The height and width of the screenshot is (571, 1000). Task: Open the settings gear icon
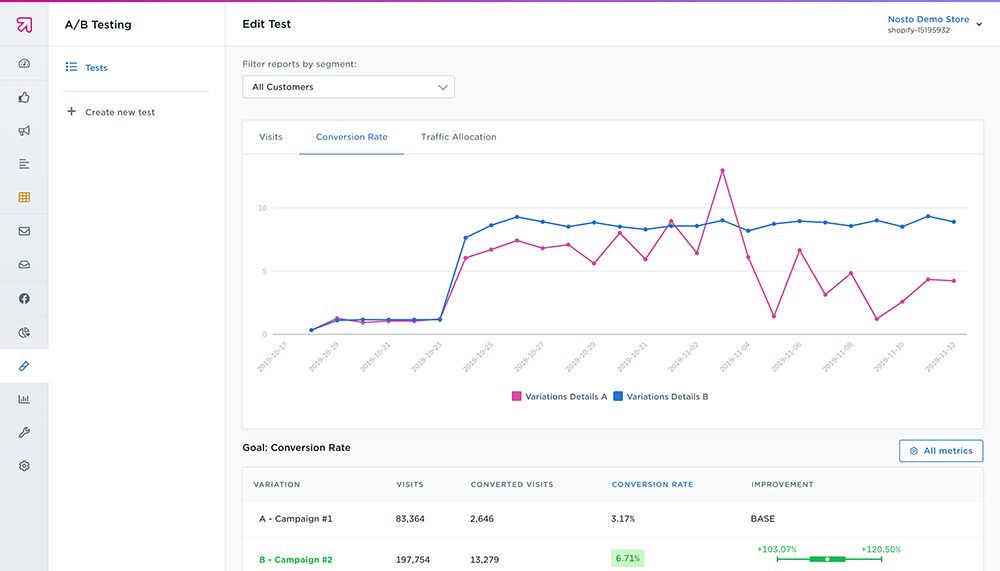24,466
